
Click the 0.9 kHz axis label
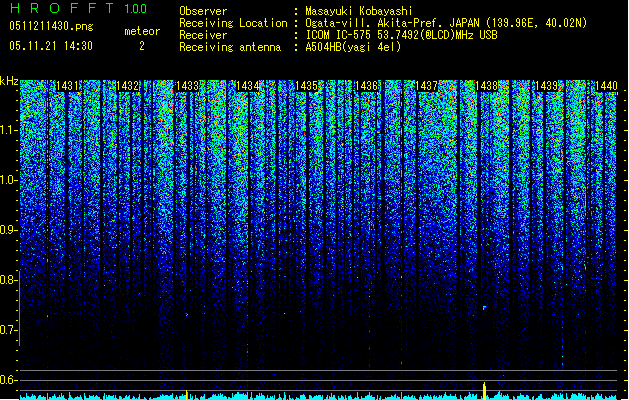(8, 230)
